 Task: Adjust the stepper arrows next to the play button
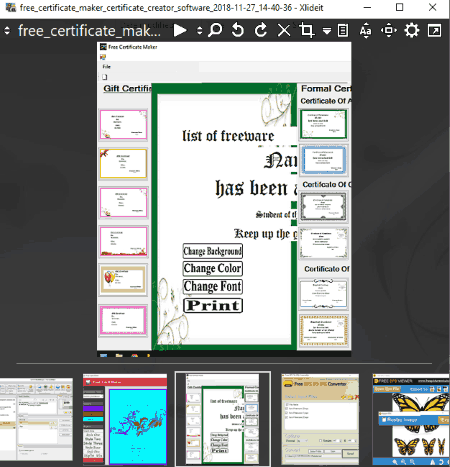(x=199, y=31)
